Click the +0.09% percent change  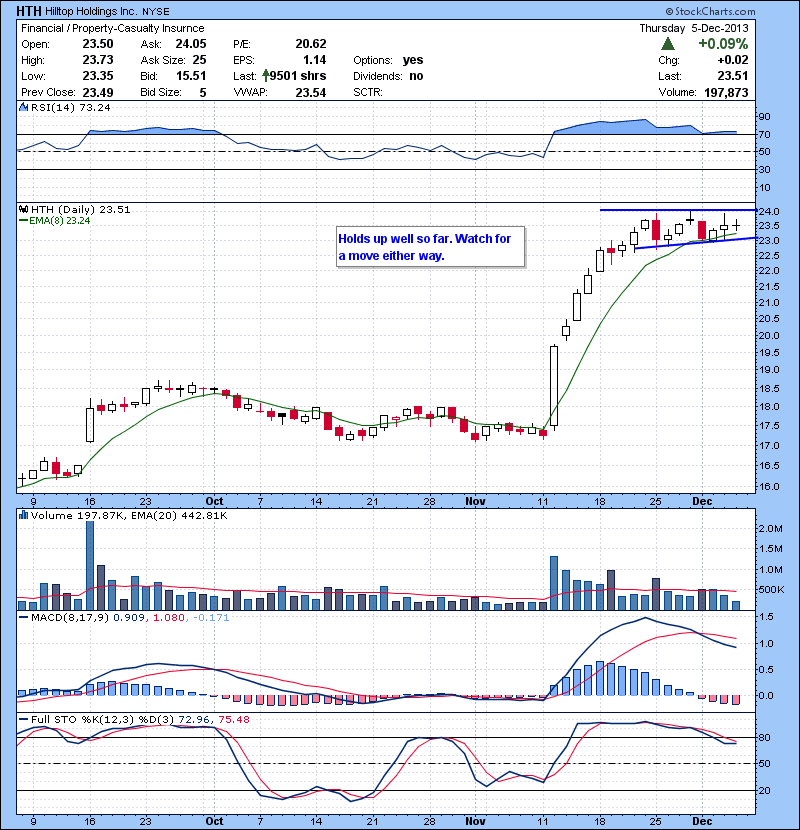tap(723, 43)
